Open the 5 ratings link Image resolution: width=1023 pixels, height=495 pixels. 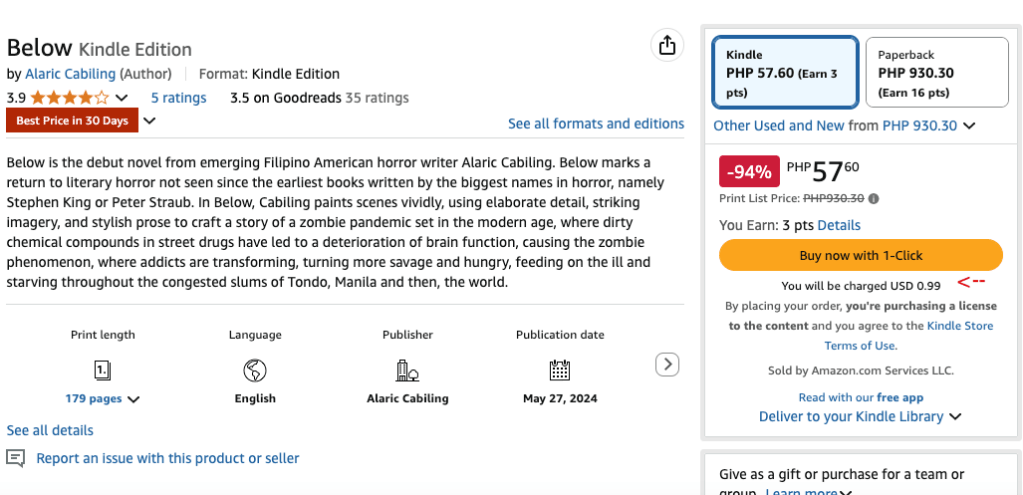point(178,98)
